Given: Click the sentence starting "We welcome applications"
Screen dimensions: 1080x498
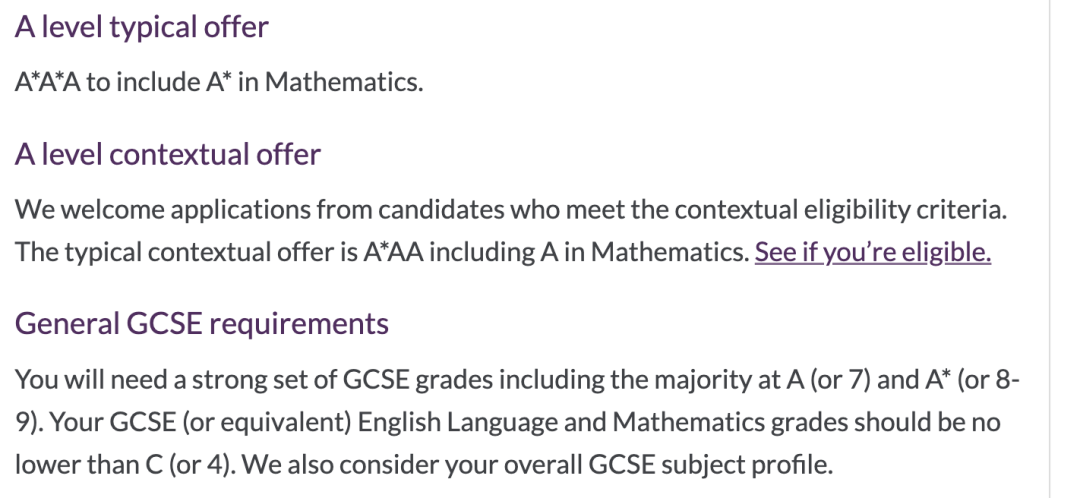Looking at the screenshot, I should tap(511, 209).
